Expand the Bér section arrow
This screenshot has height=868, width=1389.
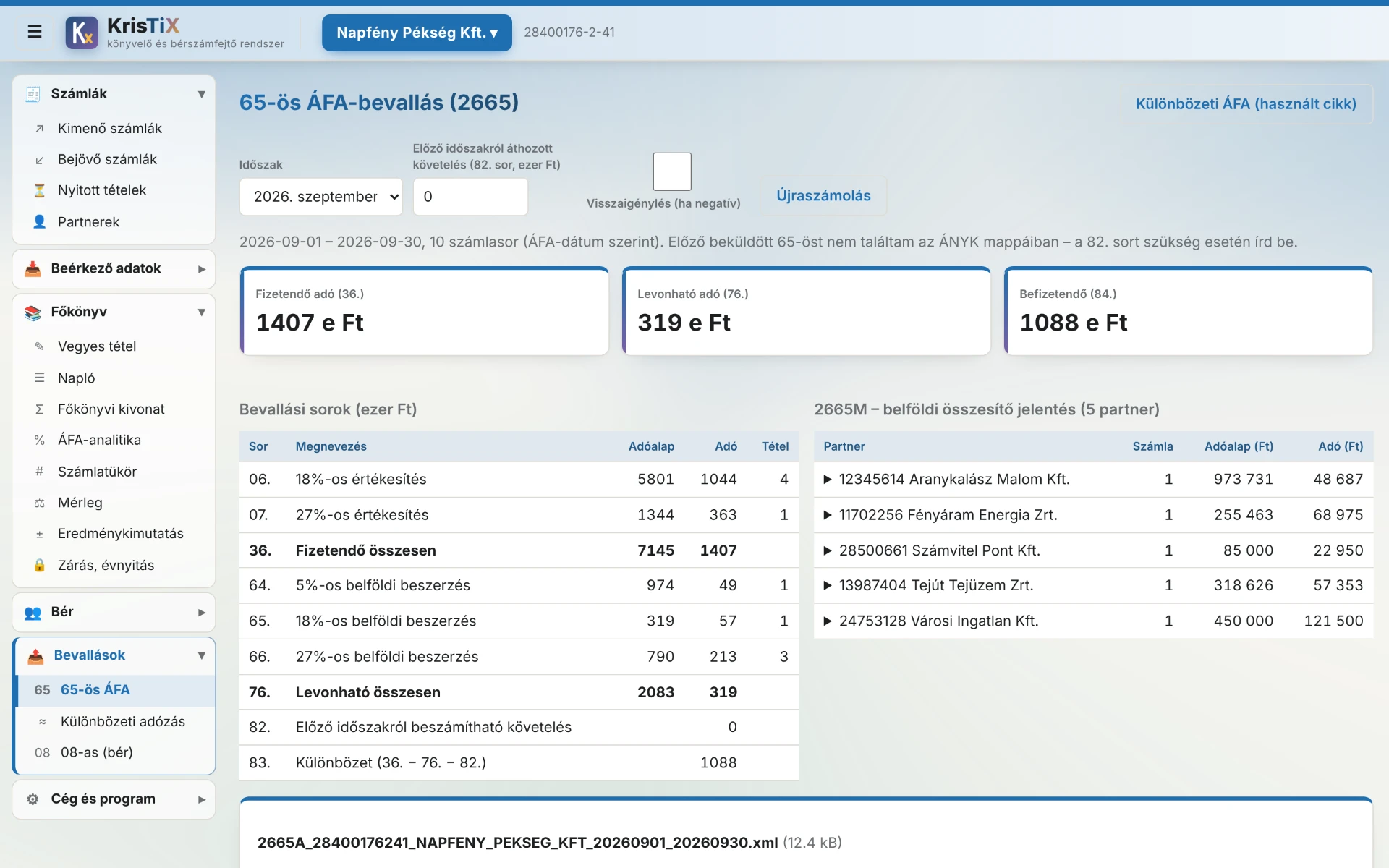[202, 613]
